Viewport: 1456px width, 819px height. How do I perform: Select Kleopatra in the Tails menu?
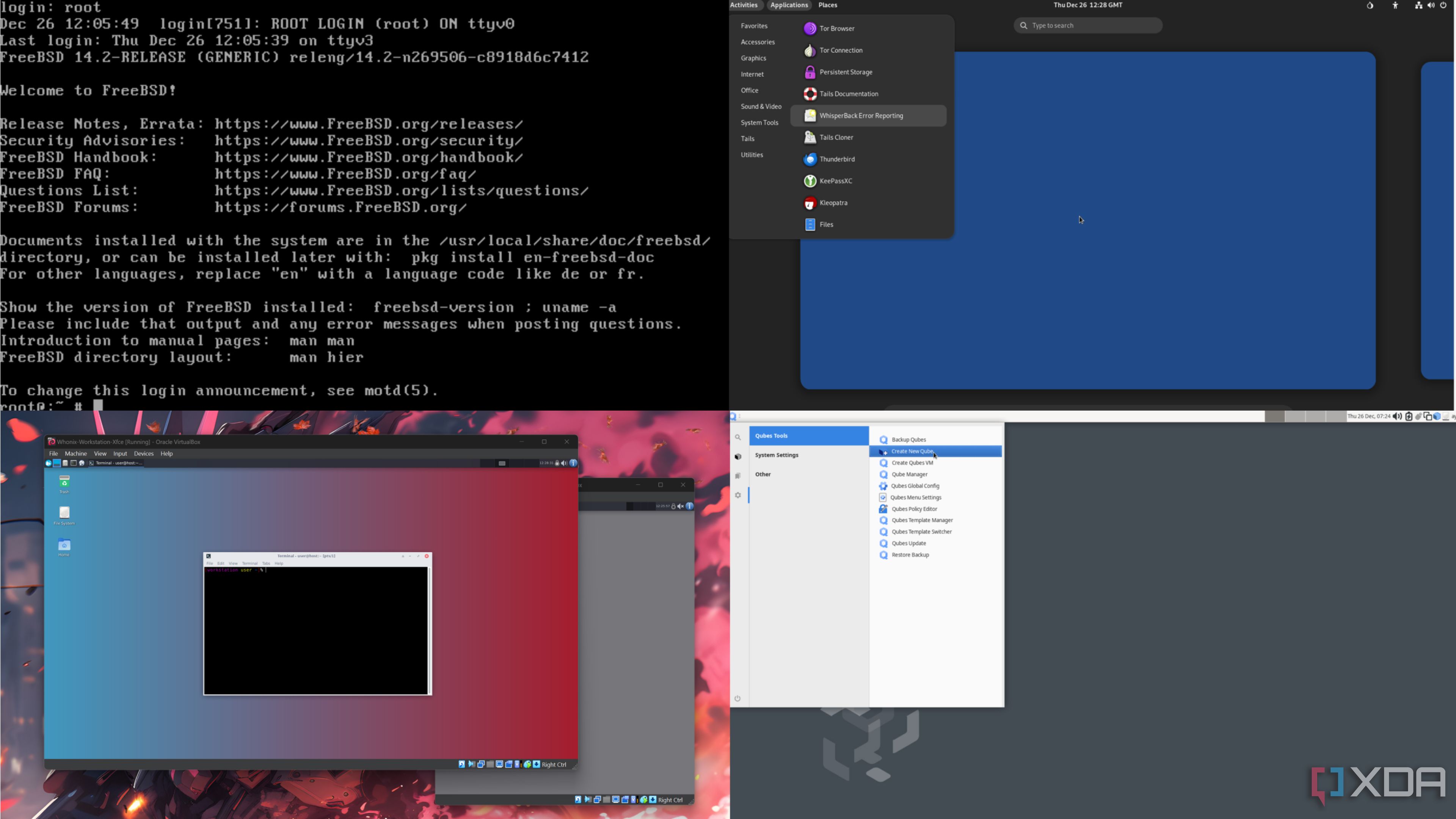tap(833, 203)
